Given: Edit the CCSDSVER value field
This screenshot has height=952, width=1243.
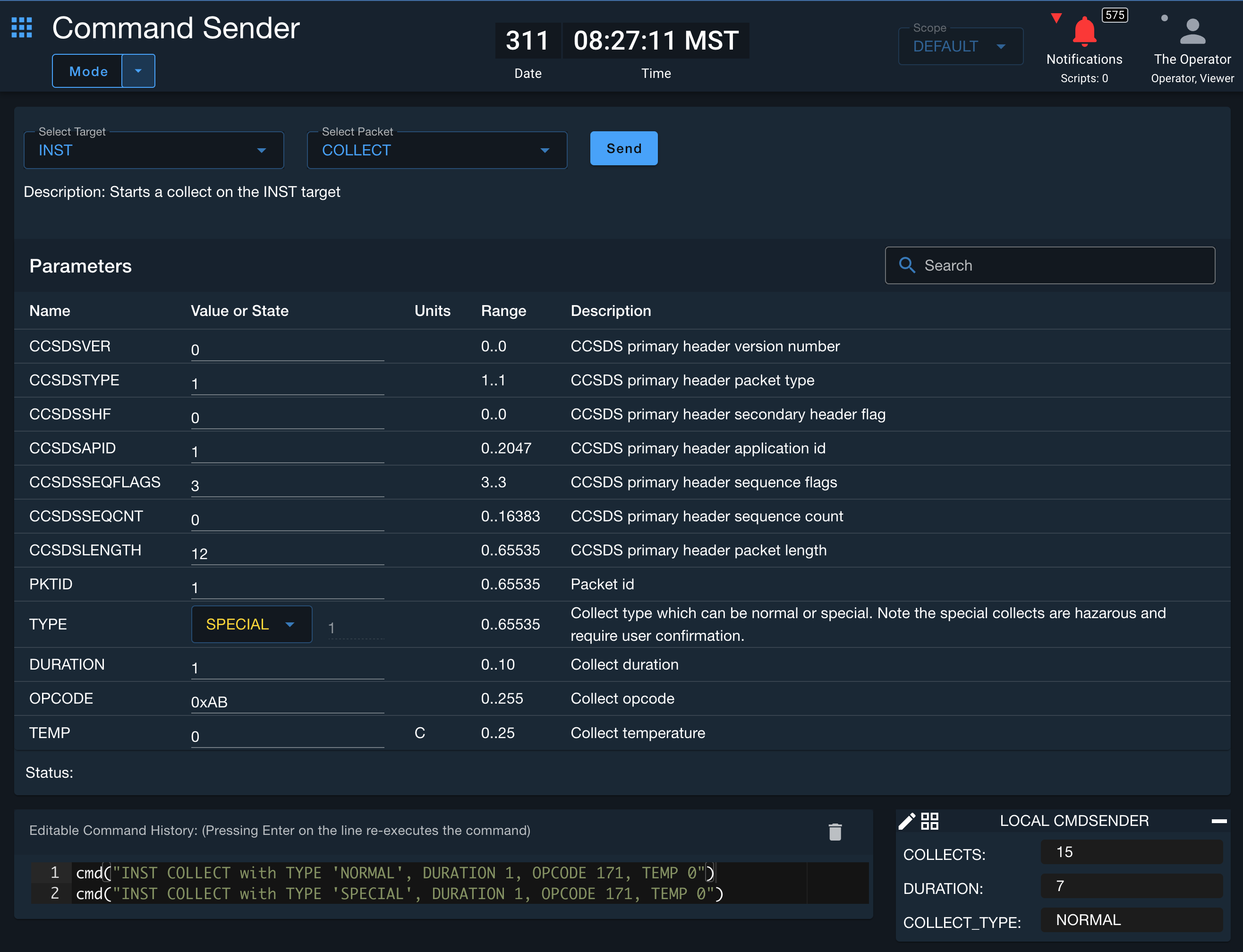Looking at the screenshot, I should pyautogui.click(x=287, y=349).
